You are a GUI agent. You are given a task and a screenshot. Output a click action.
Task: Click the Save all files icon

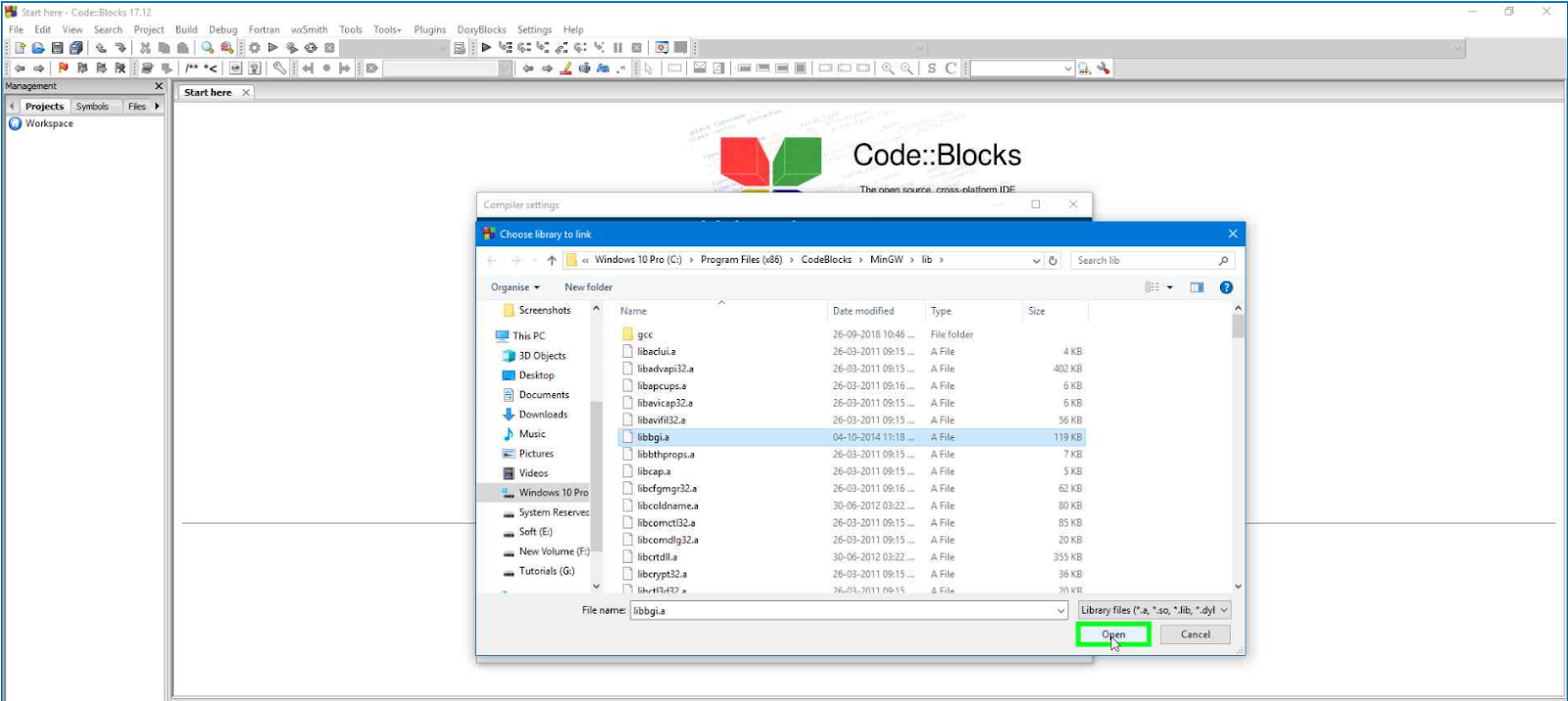[75, 48]
